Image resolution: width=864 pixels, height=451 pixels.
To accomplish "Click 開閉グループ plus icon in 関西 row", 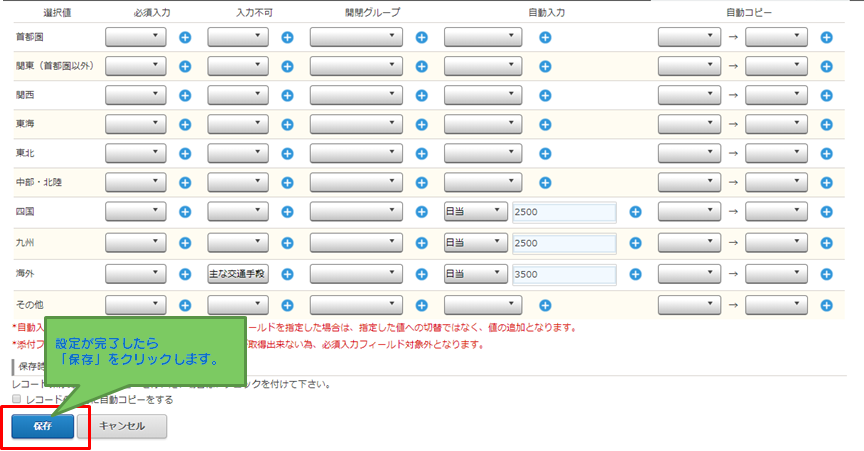I will click(x=422, y=95).
